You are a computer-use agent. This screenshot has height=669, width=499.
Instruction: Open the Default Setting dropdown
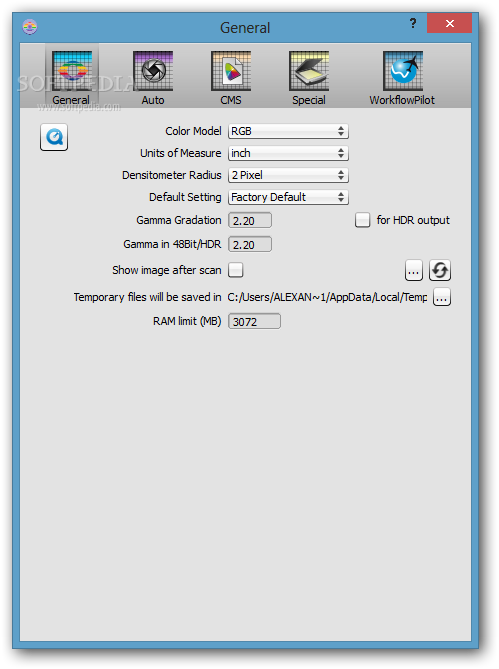click(x=288, y=197)
